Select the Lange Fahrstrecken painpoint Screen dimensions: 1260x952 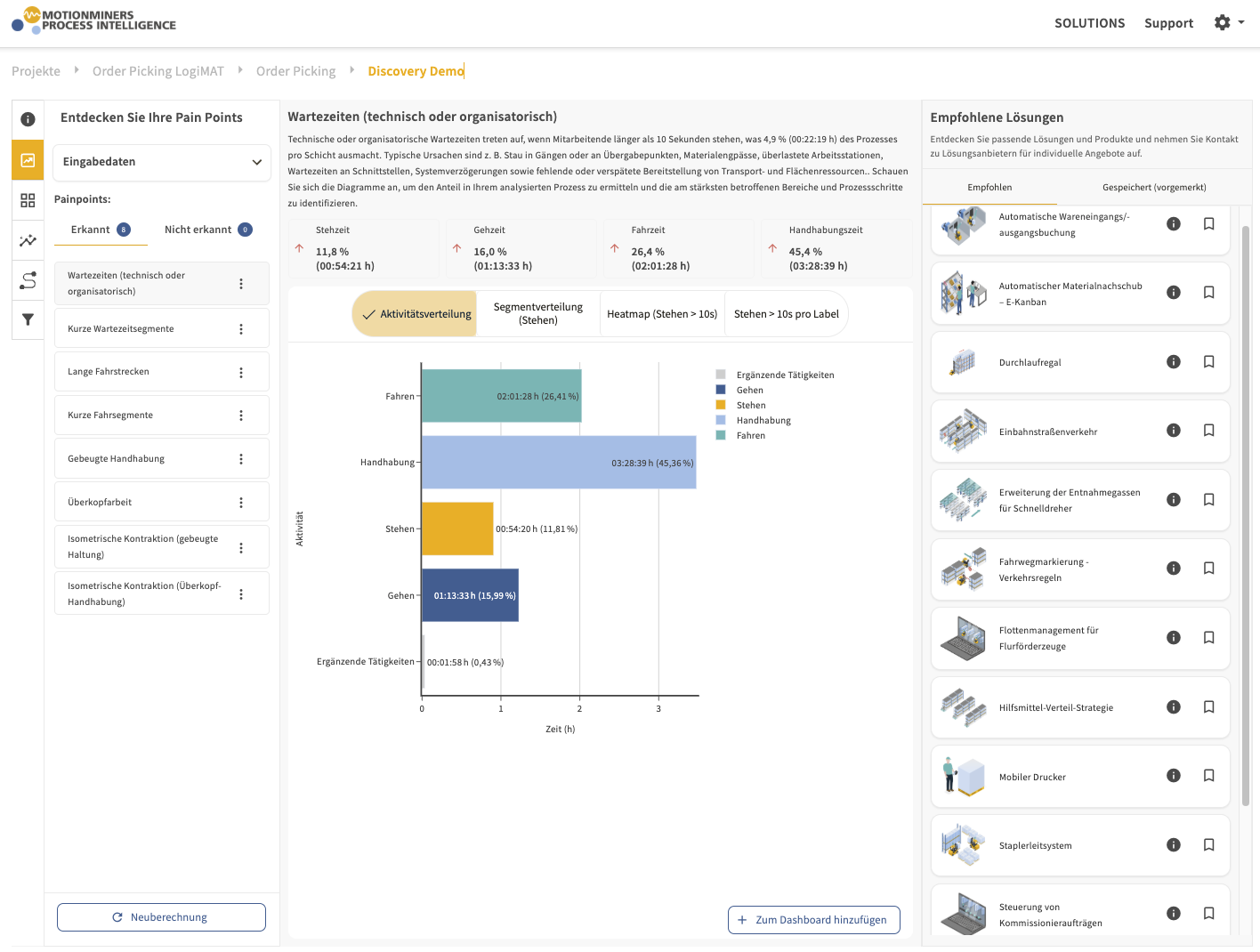pos(162,372)
